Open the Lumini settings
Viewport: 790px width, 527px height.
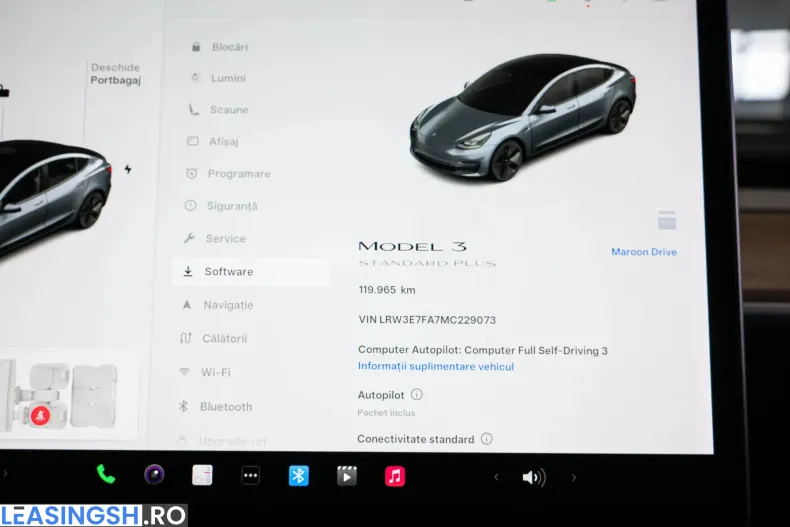(x=218, y=78)
